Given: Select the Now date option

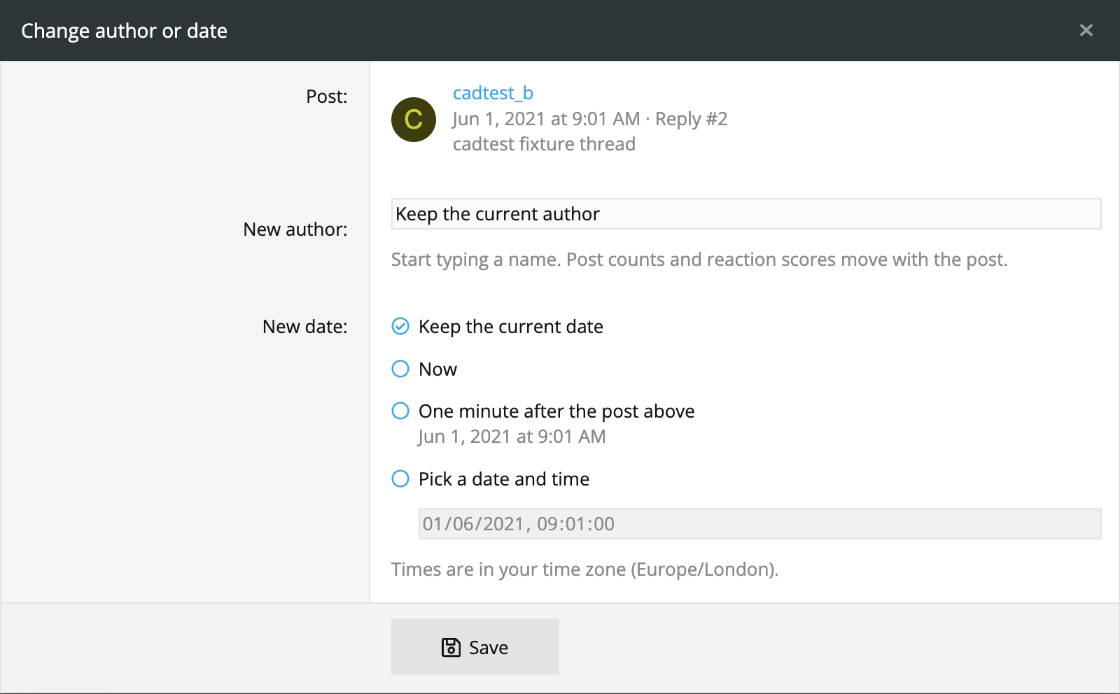Looking at the screenshot, I should [x=400, y=368].
